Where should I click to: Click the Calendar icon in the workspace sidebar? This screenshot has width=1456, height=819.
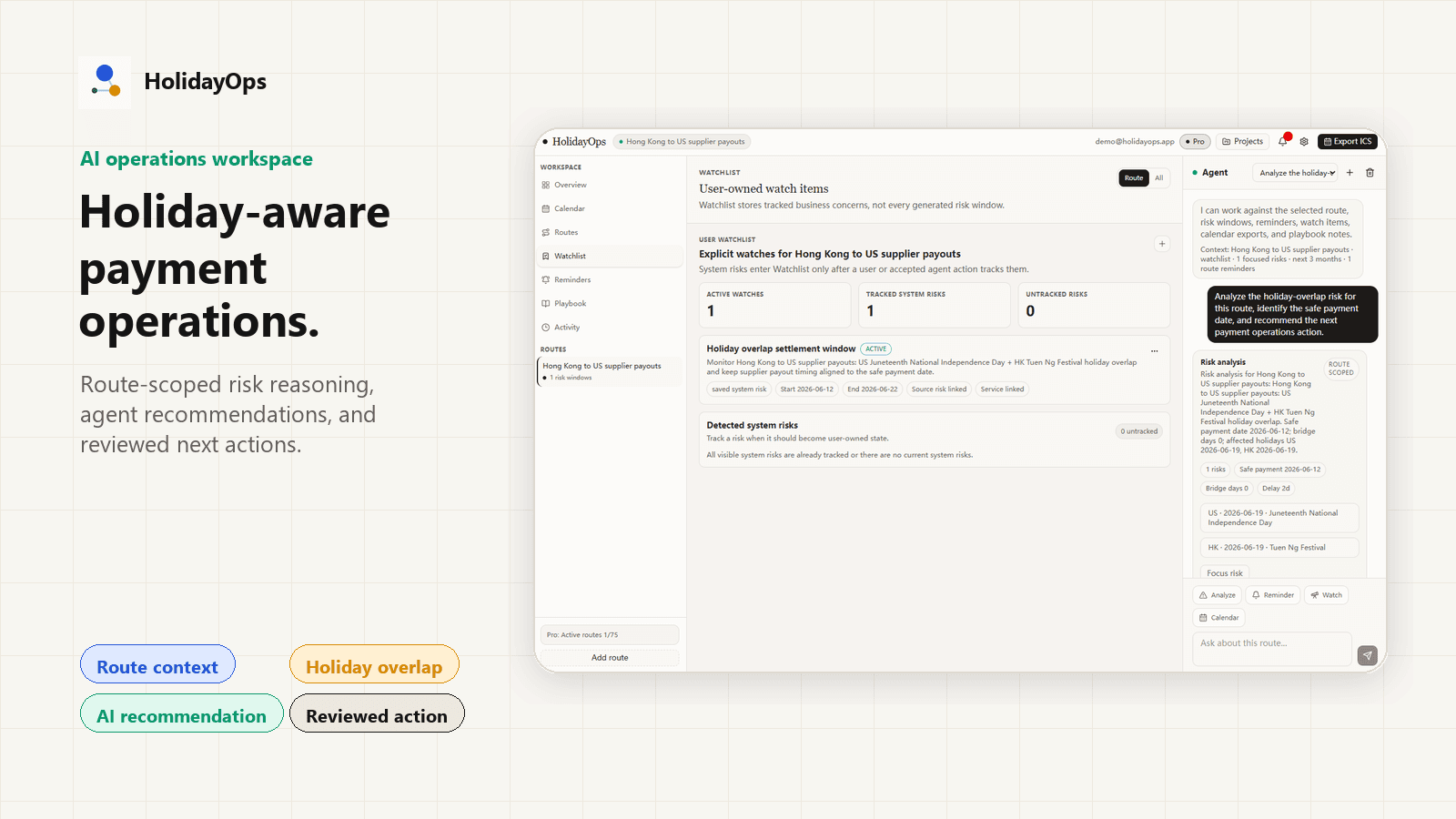pyautogui.click(x=546, y=208)
